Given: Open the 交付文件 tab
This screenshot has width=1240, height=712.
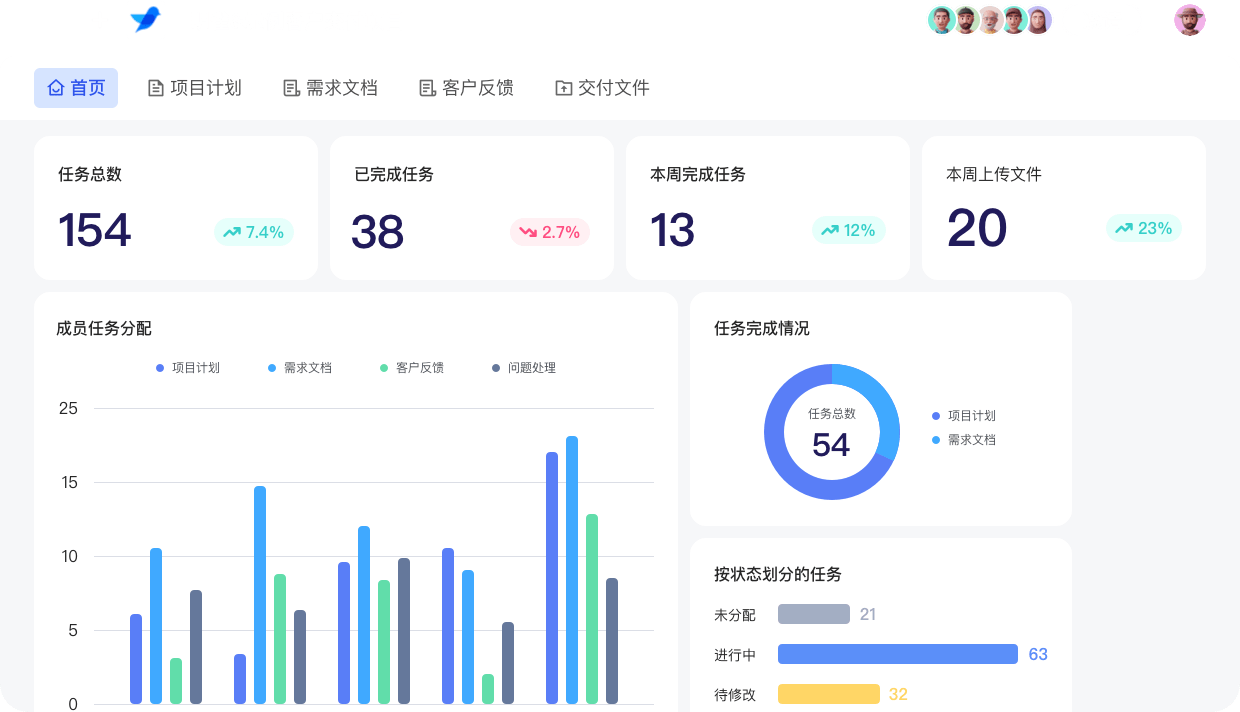Looking at the screenshot, I should (603, 88).
